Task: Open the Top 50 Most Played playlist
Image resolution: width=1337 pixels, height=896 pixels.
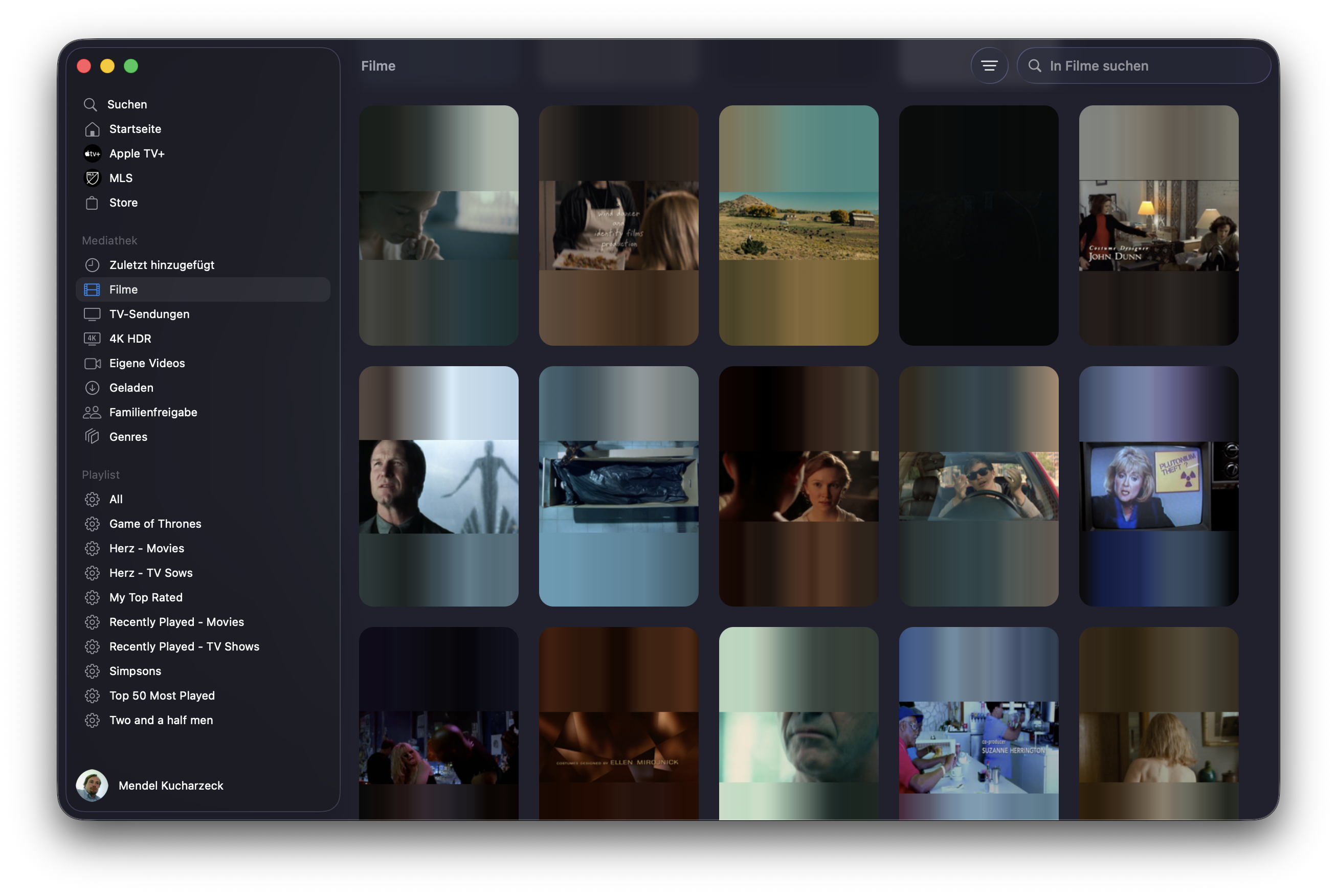Action: (203, 696)
